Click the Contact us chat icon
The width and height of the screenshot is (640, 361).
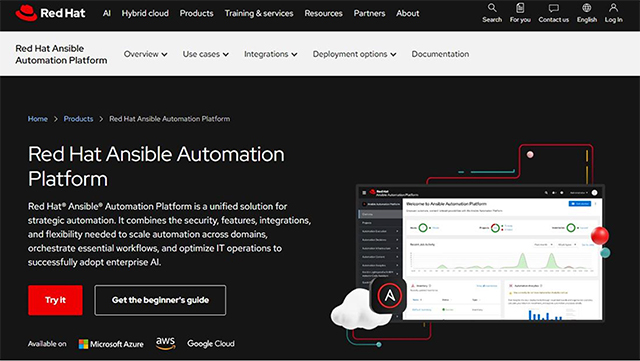tap(553, 8)
